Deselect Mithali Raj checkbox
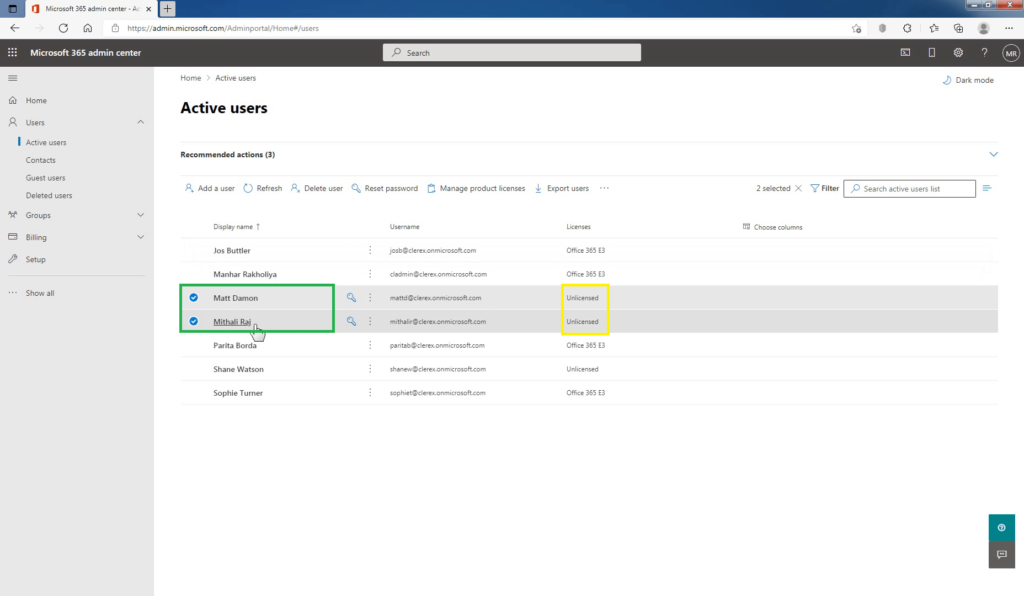 click(193, 321)
